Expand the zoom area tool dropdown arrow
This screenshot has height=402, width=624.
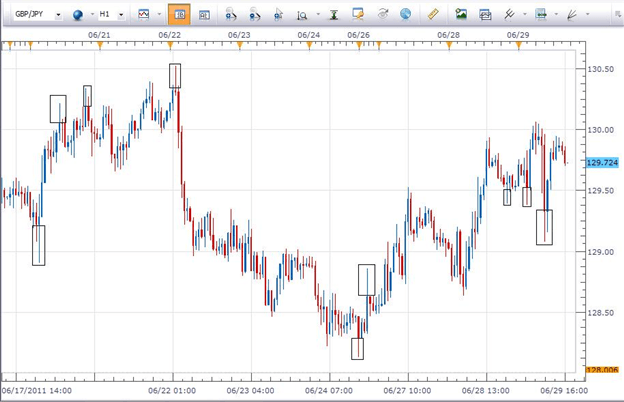tap(318, 14)
